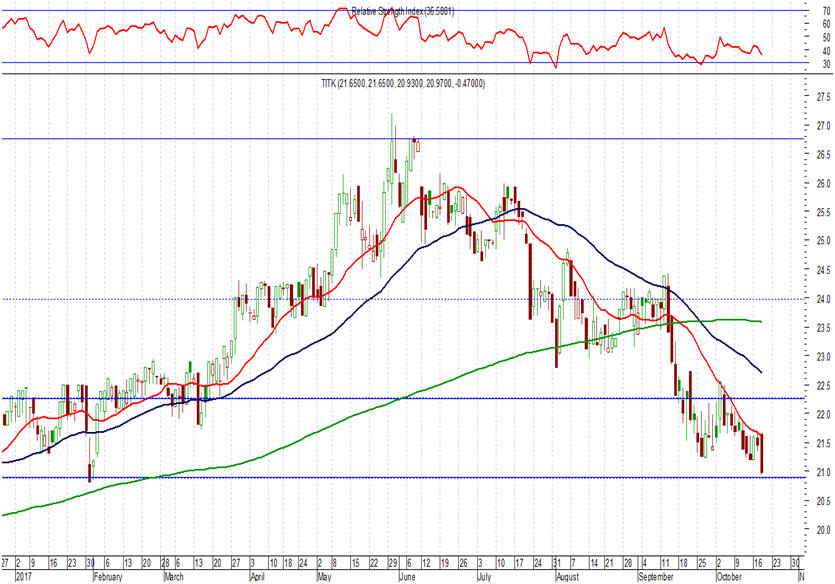This screenshot has height=584, width=835.
Task: Click the RSI scale value 50
Action: pyautogui.click(x=826, y=37)
